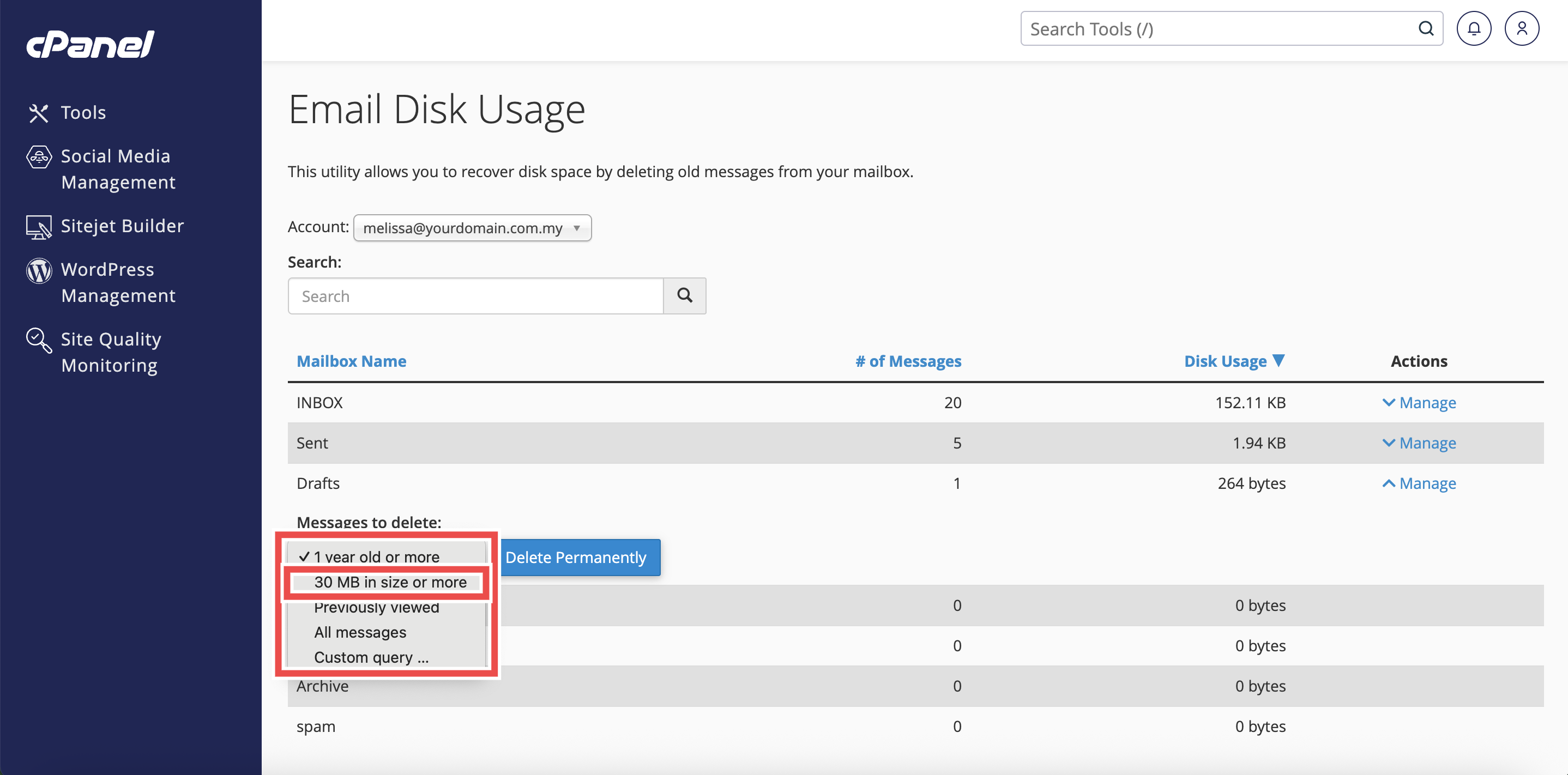
Task: Open the Tools sidebar icon
Action: pyautogui.click(x=38, y=112)
